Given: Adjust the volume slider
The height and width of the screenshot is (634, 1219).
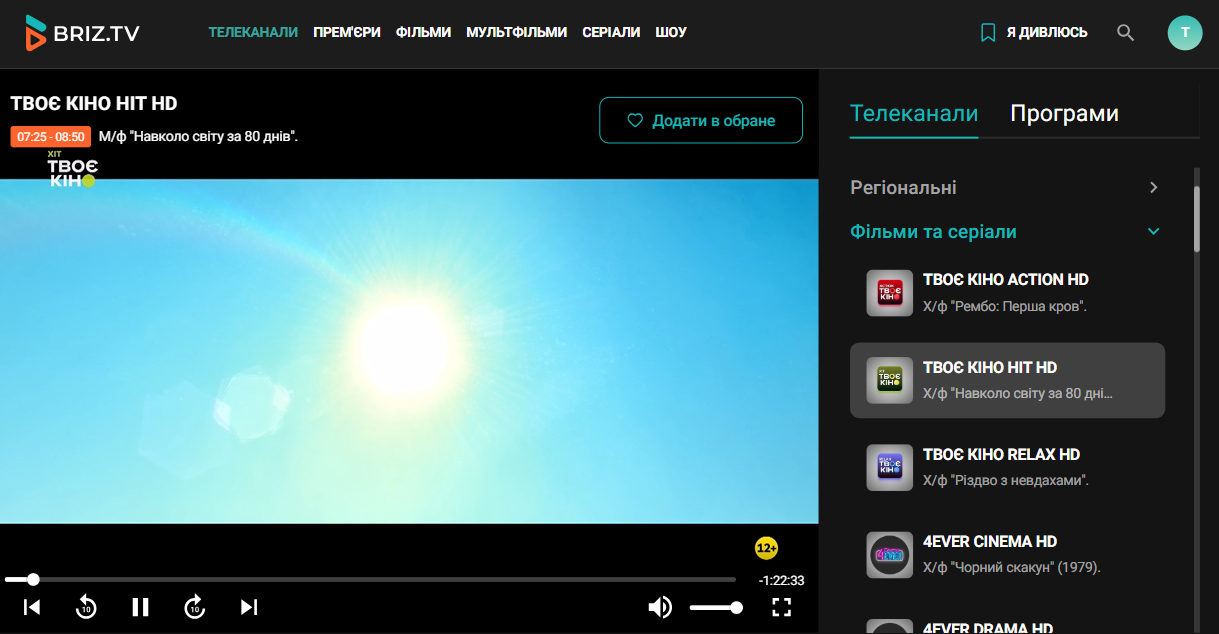Looking at the screenshot, I should [715, 607].
